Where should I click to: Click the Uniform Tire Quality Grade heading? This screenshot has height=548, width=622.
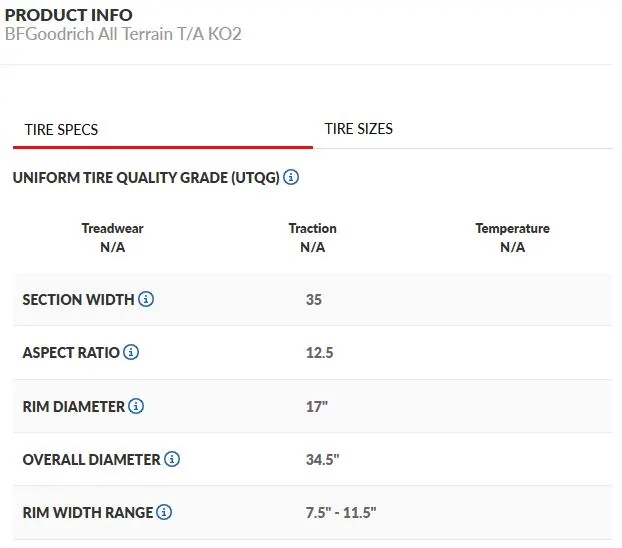pyautogui.click(x=146, y=178)
